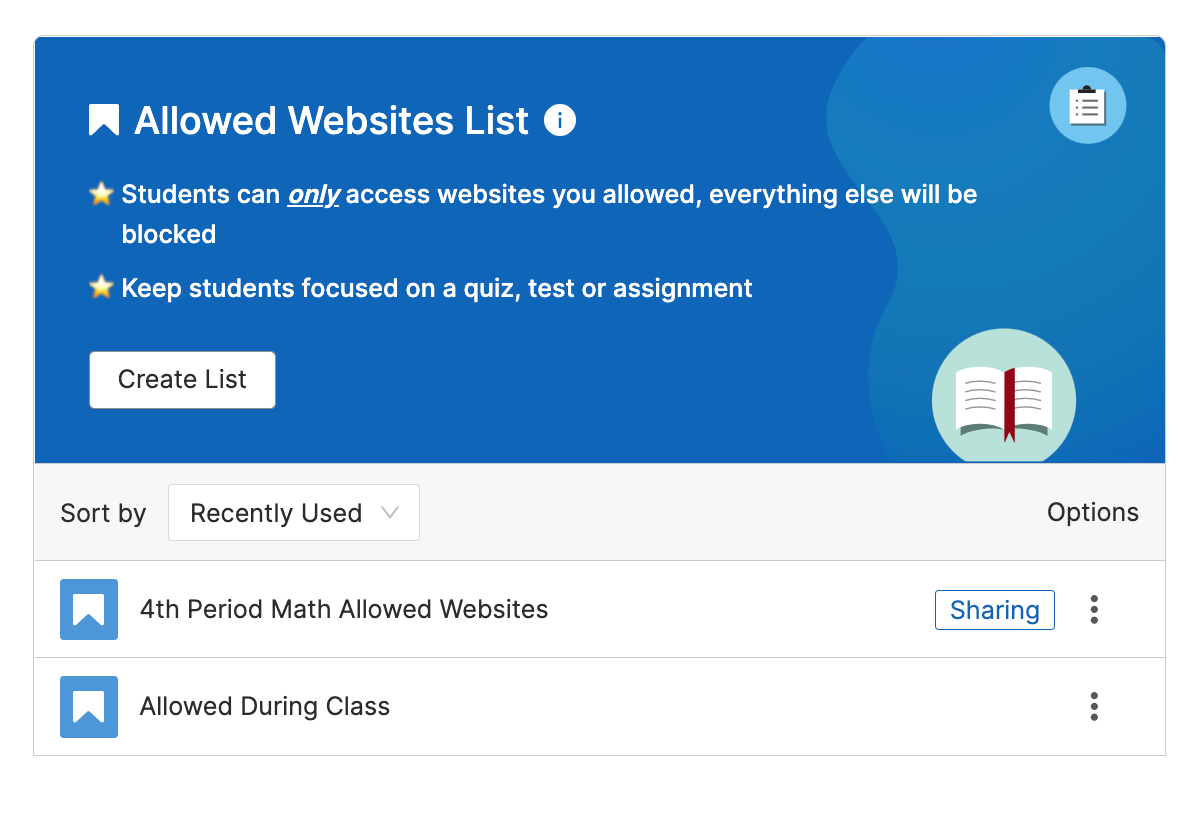1202x826 pixels.
Task: Click the star beside the quiz focus tip
Action: (100, 287)
